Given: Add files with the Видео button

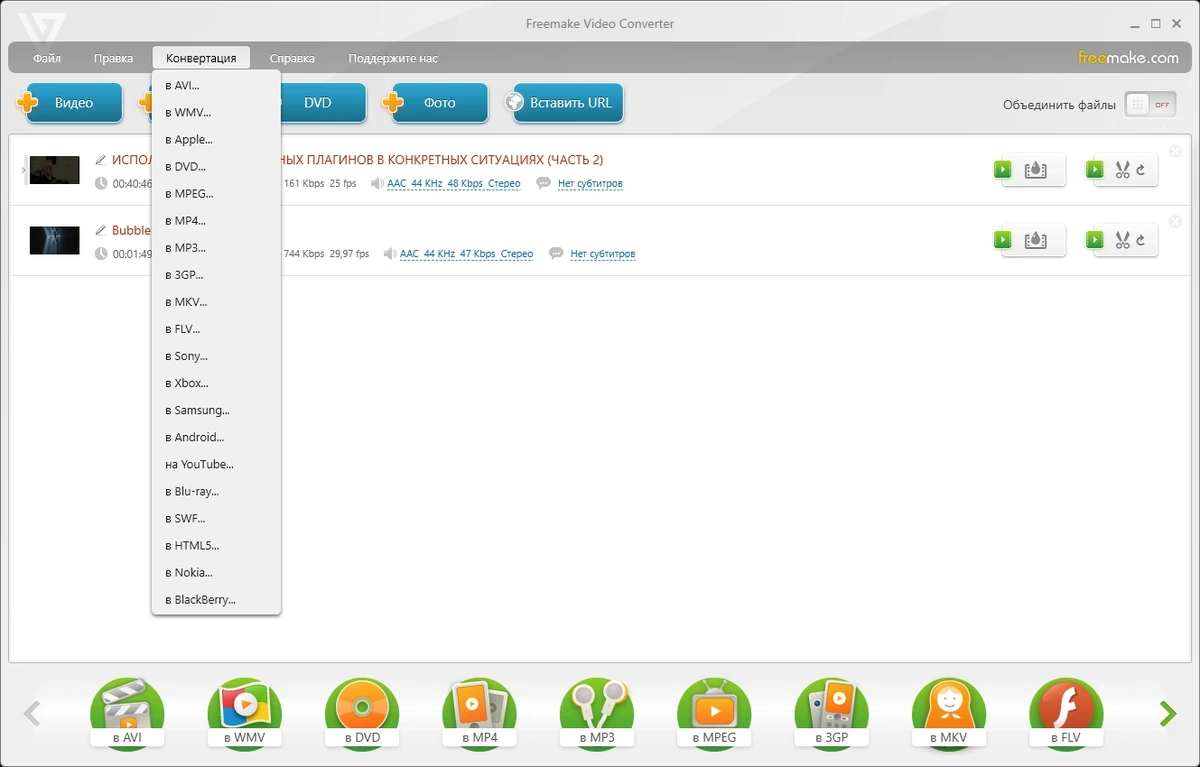Looking at the screenshot, I should (70, 103).
